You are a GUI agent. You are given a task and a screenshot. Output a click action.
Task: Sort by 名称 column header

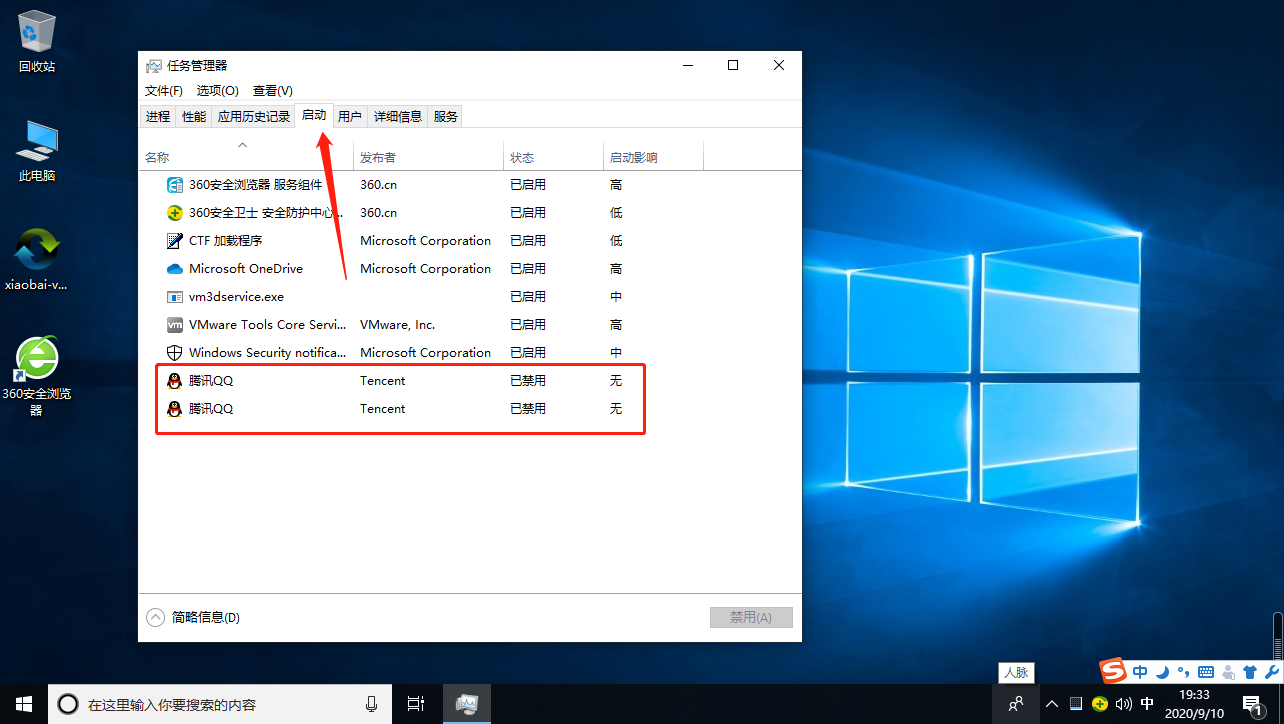157,158
